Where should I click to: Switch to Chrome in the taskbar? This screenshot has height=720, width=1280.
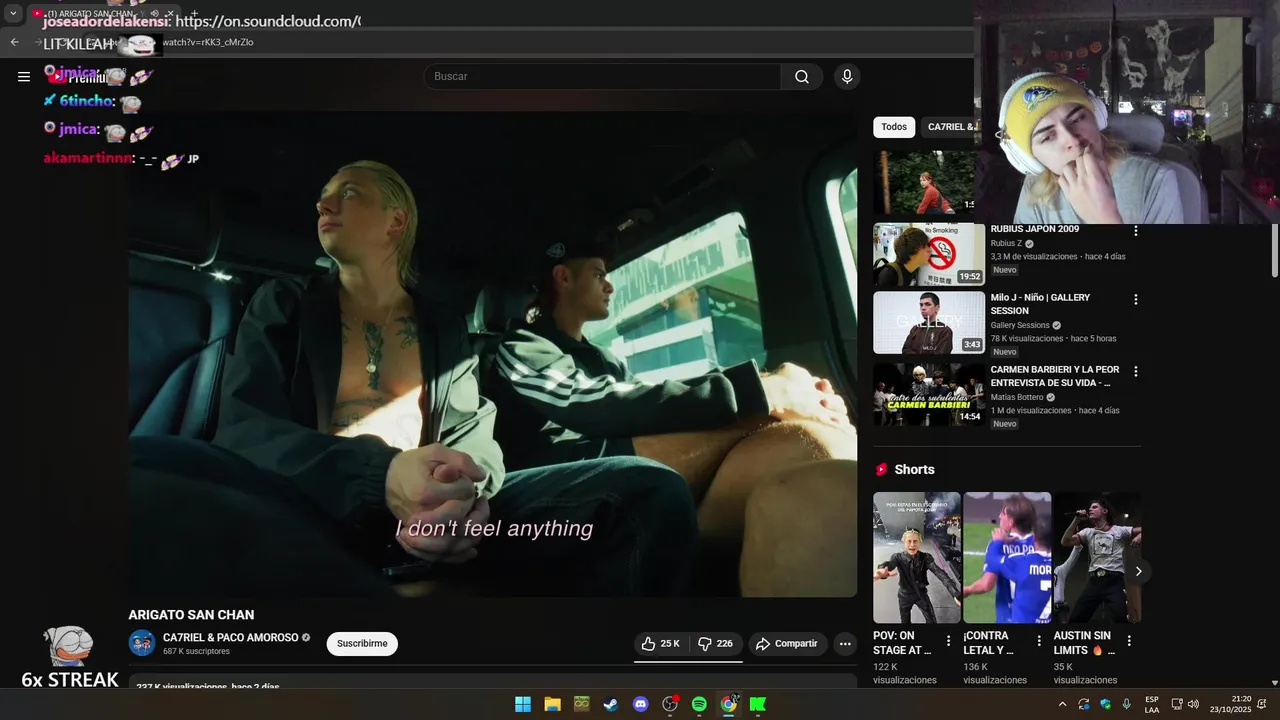(729, 704)
